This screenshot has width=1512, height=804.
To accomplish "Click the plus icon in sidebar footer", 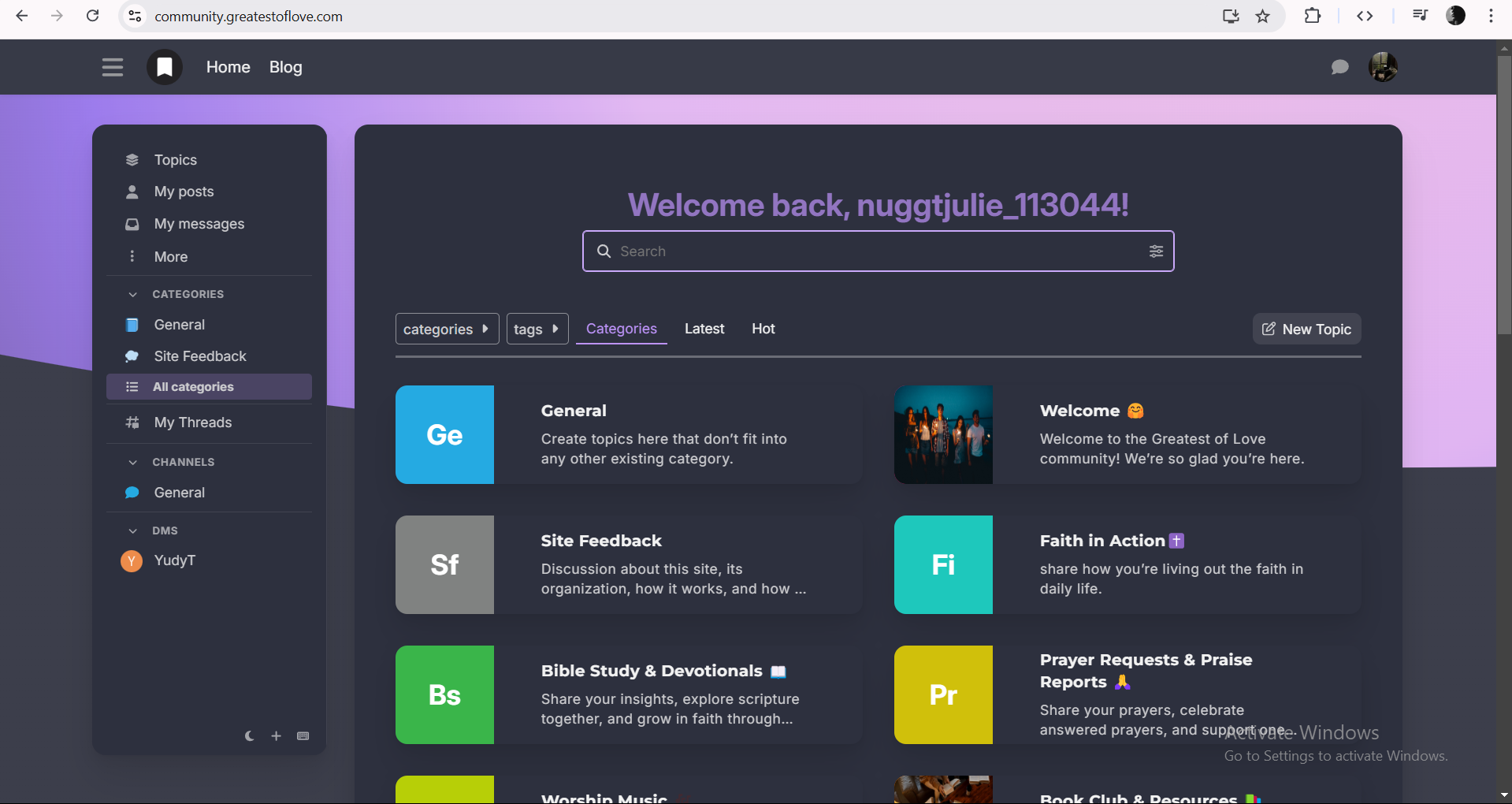I will pos(277,736).
